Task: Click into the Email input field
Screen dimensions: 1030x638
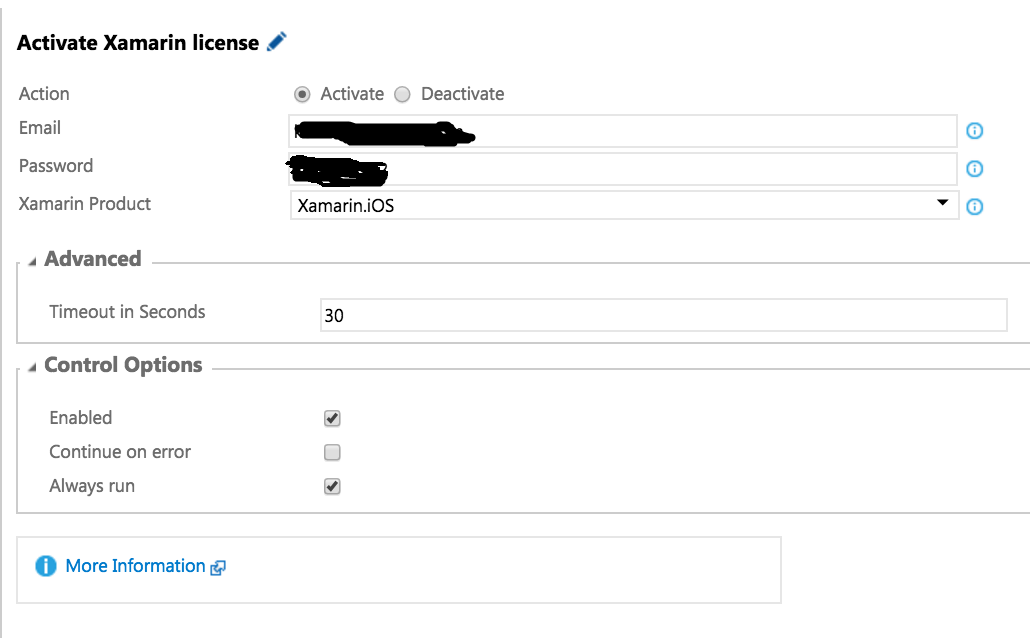Action: click(x=623, y=131)
